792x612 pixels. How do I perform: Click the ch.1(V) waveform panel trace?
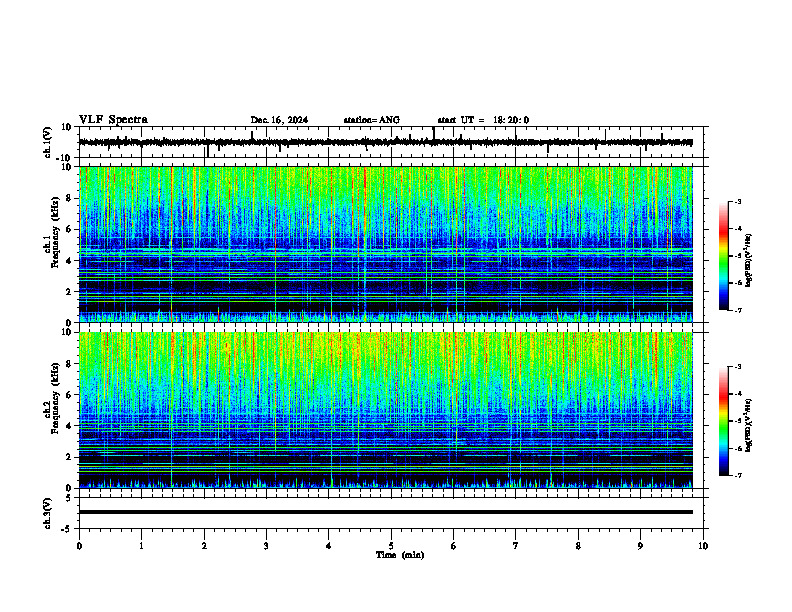386,142
